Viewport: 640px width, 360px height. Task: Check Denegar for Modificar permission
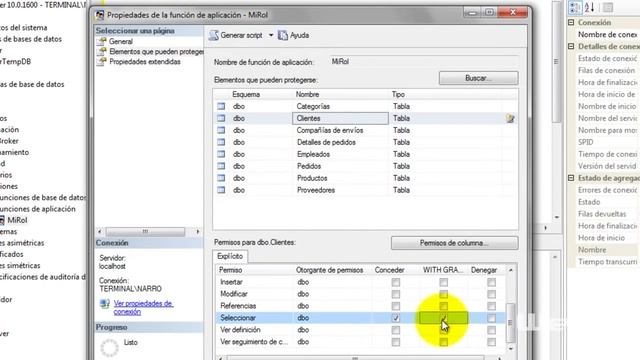pyautogui.click(x=491, y=294)
